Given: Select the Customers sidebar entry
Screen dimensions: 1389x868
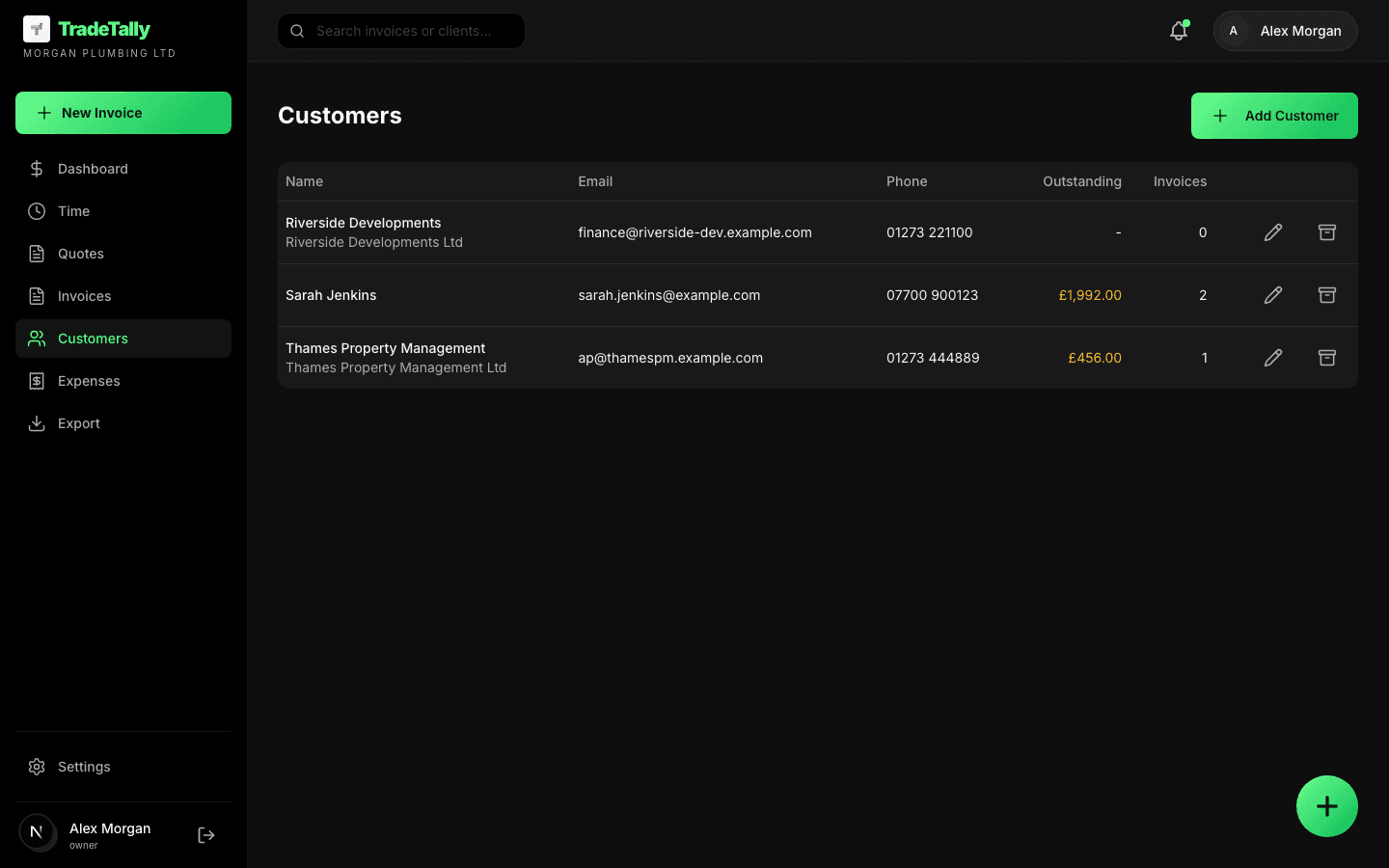Looking at the screenshot, I should coord(93,338).
